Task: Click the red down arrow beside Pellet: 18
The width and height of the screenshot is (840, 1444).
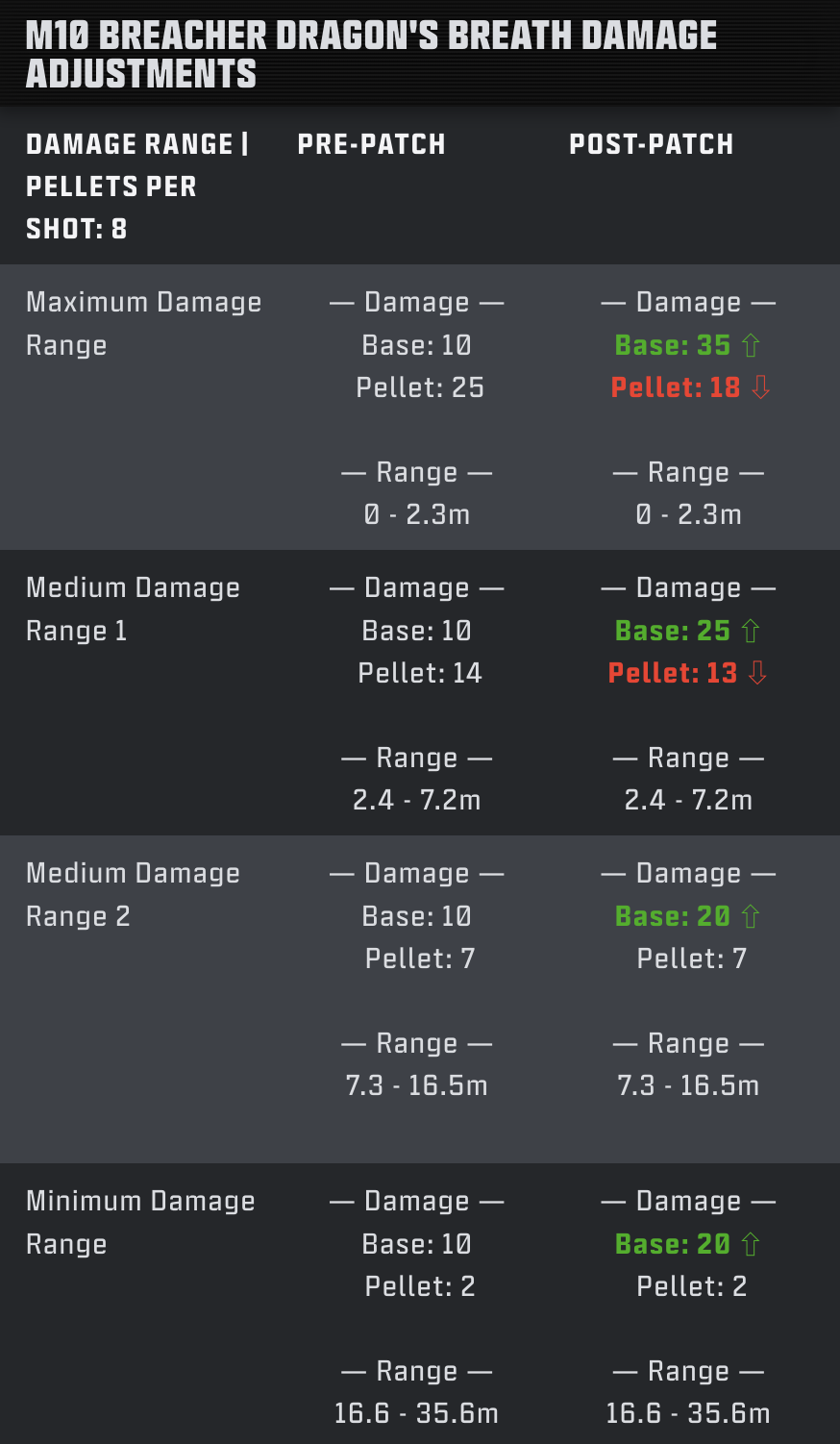Action: click(760, 387)
